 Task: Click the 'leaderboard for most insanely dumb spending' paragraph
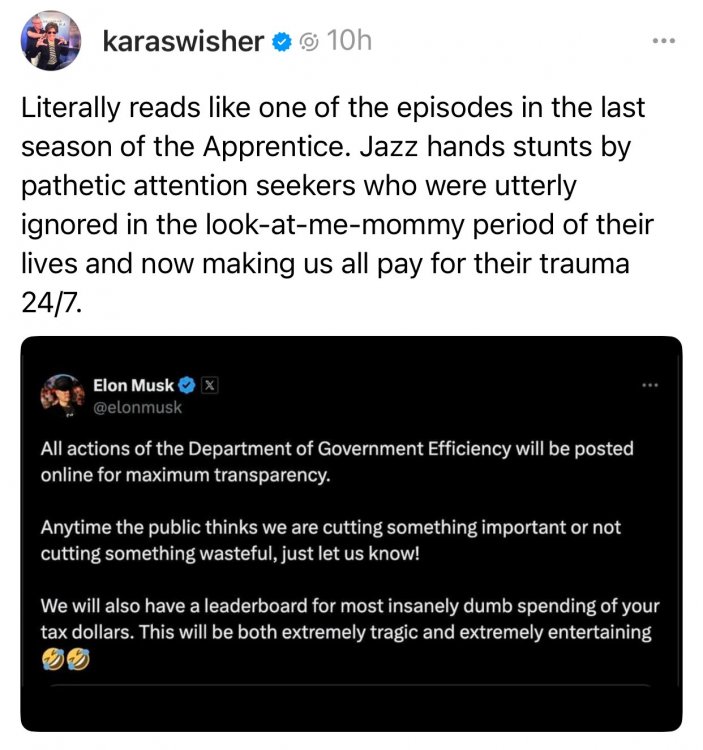point(350,632)
